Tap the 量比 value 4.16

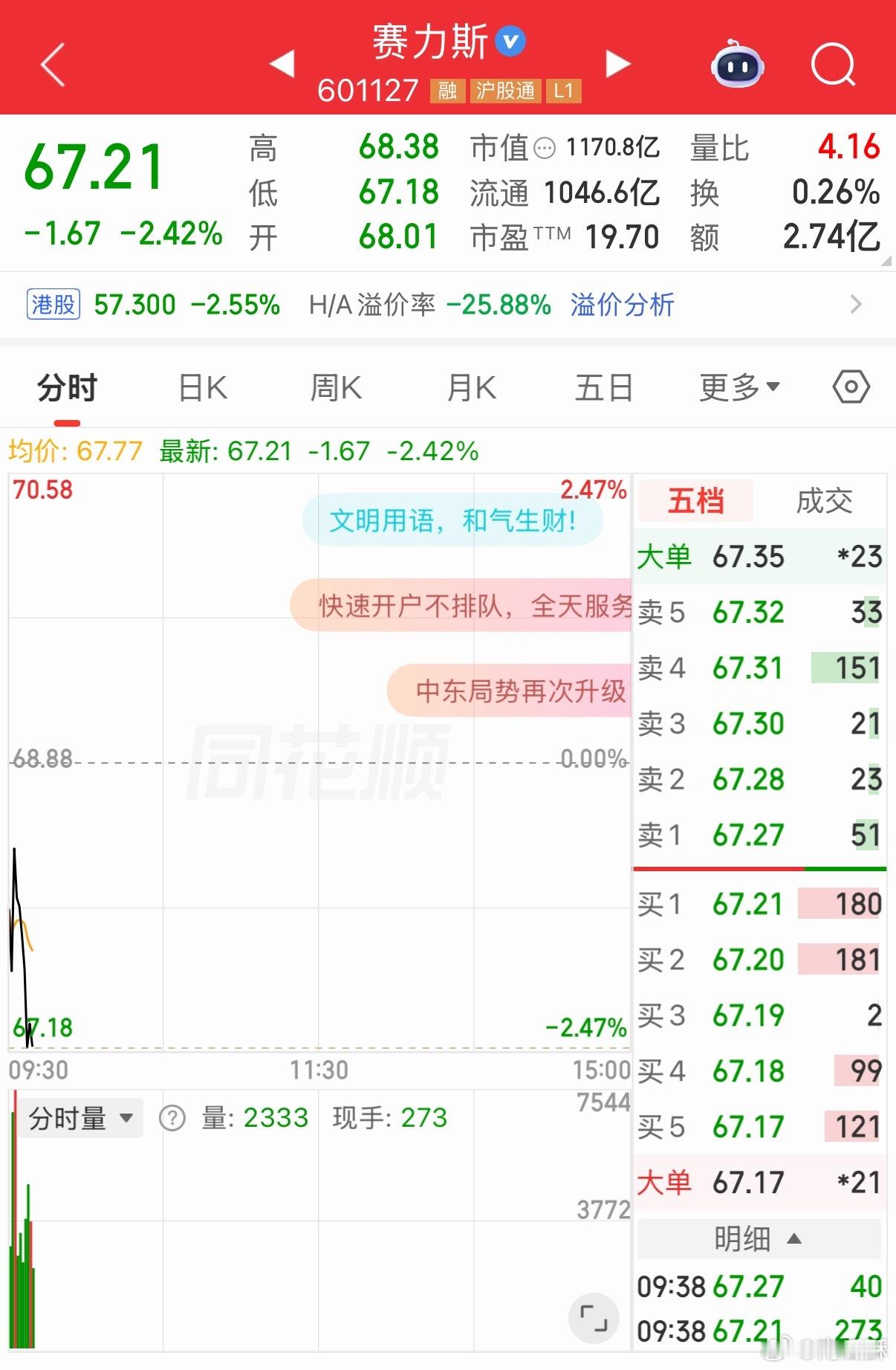click(848, 147)
